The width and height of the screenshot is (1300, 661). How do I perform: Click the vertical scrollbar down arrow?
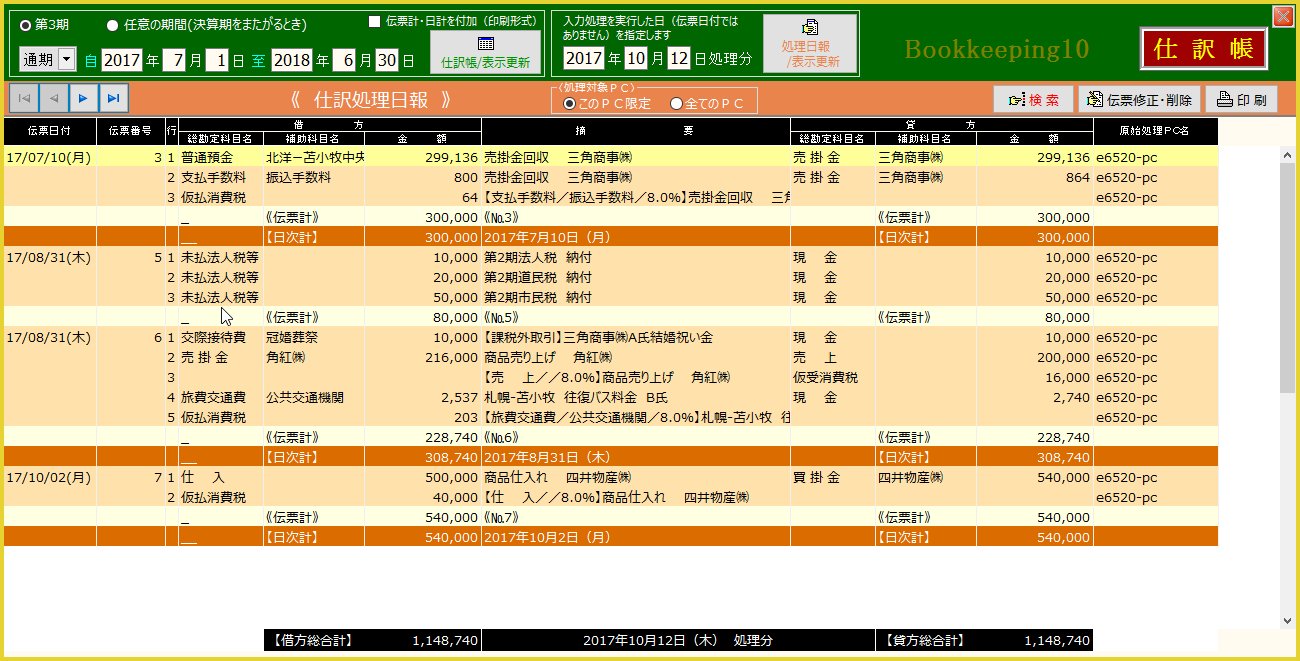coord(1288,621)
